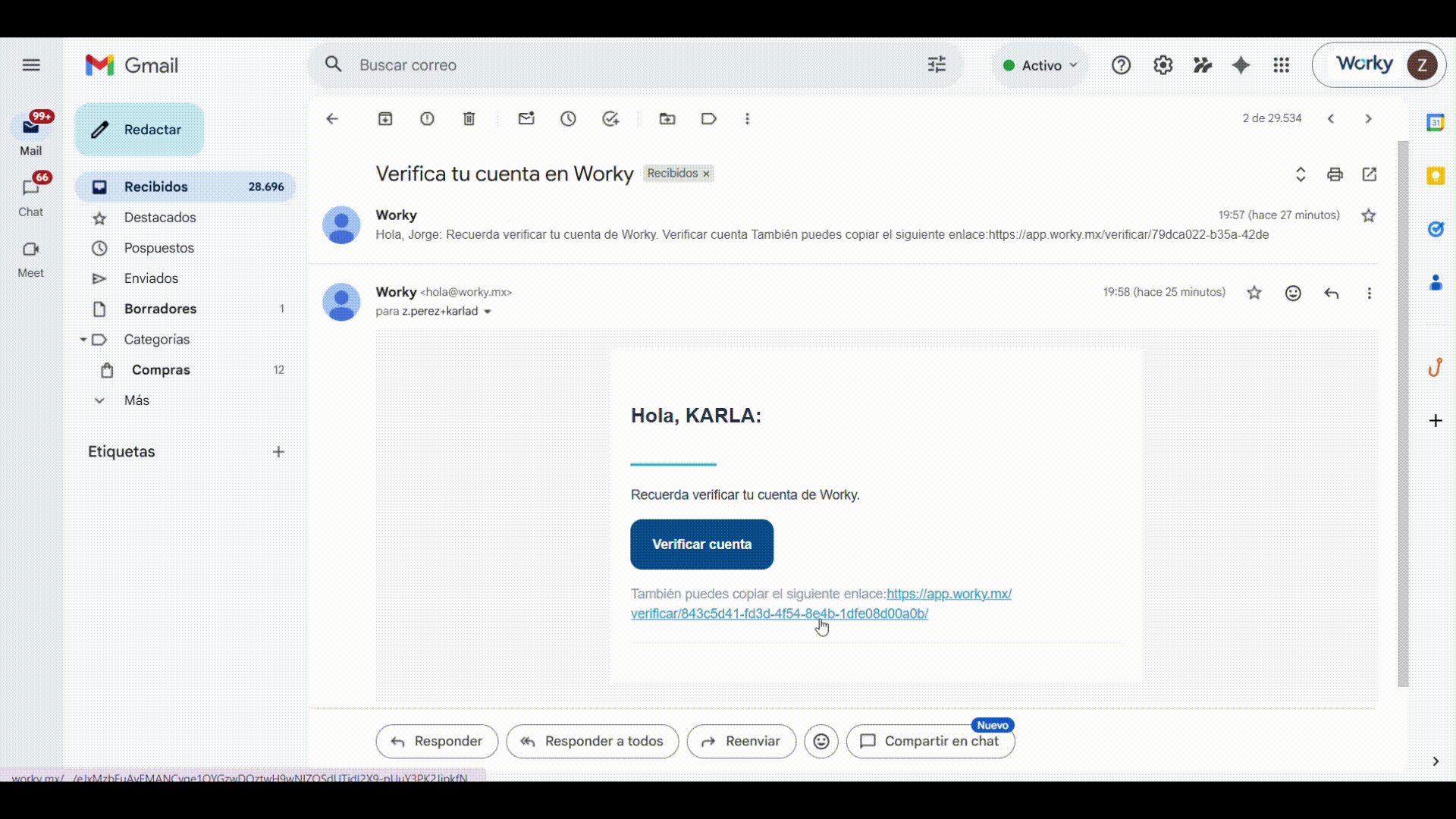Screen dimensions: 1456x819
Task: Create new label plus next to Etiquetas
Action: (278, 452)
